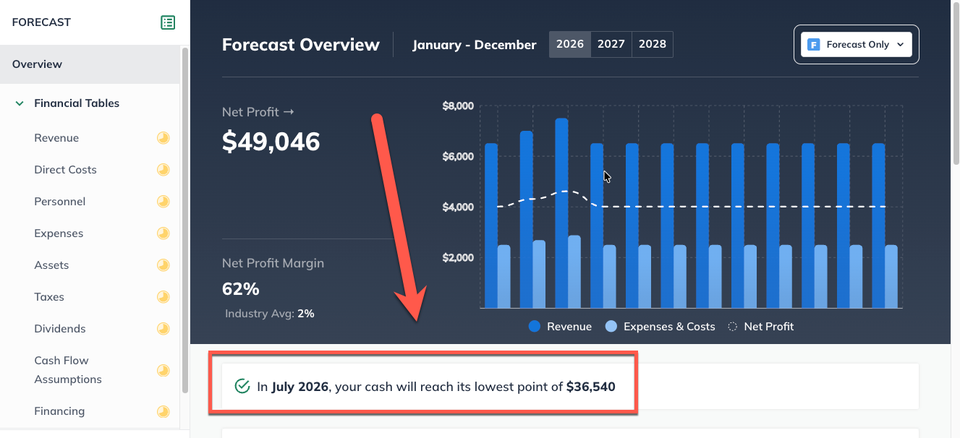Screen dimensions: 960x438
Task: Toggle the Net Profit legend entry
Action: coord(760,327)
